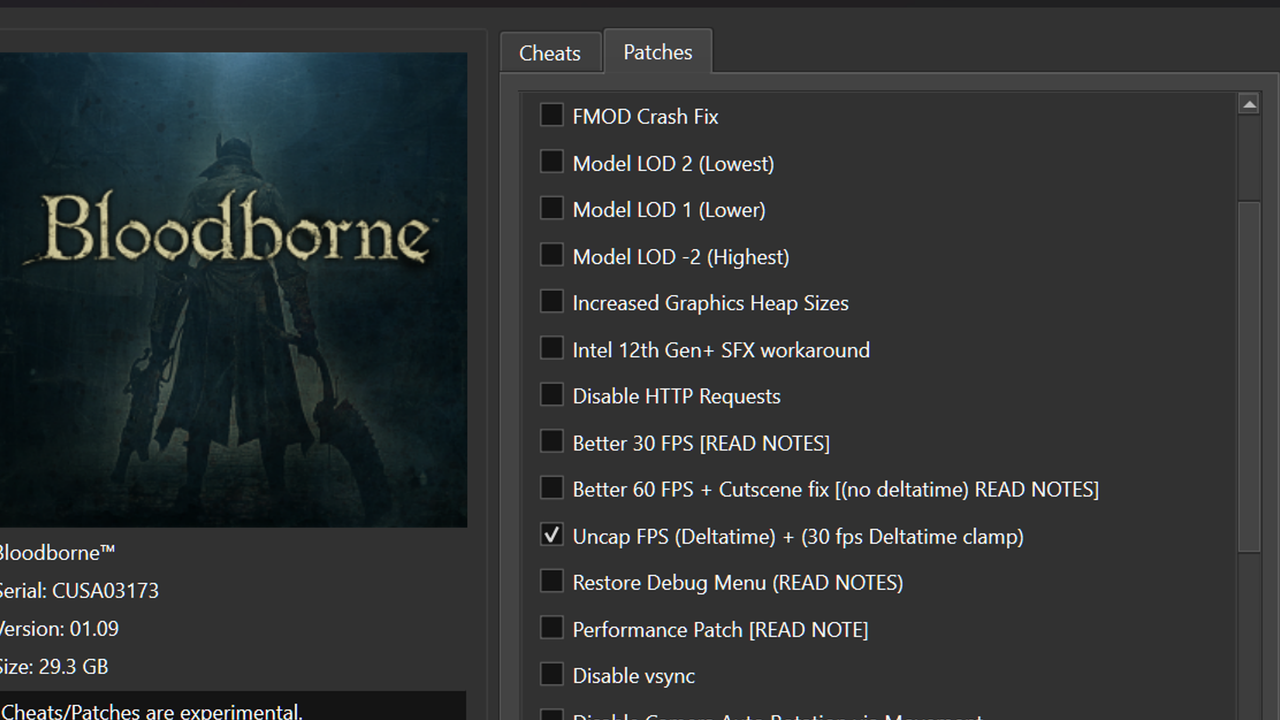Click the Bloodborne™ game title text

[56, 553]
